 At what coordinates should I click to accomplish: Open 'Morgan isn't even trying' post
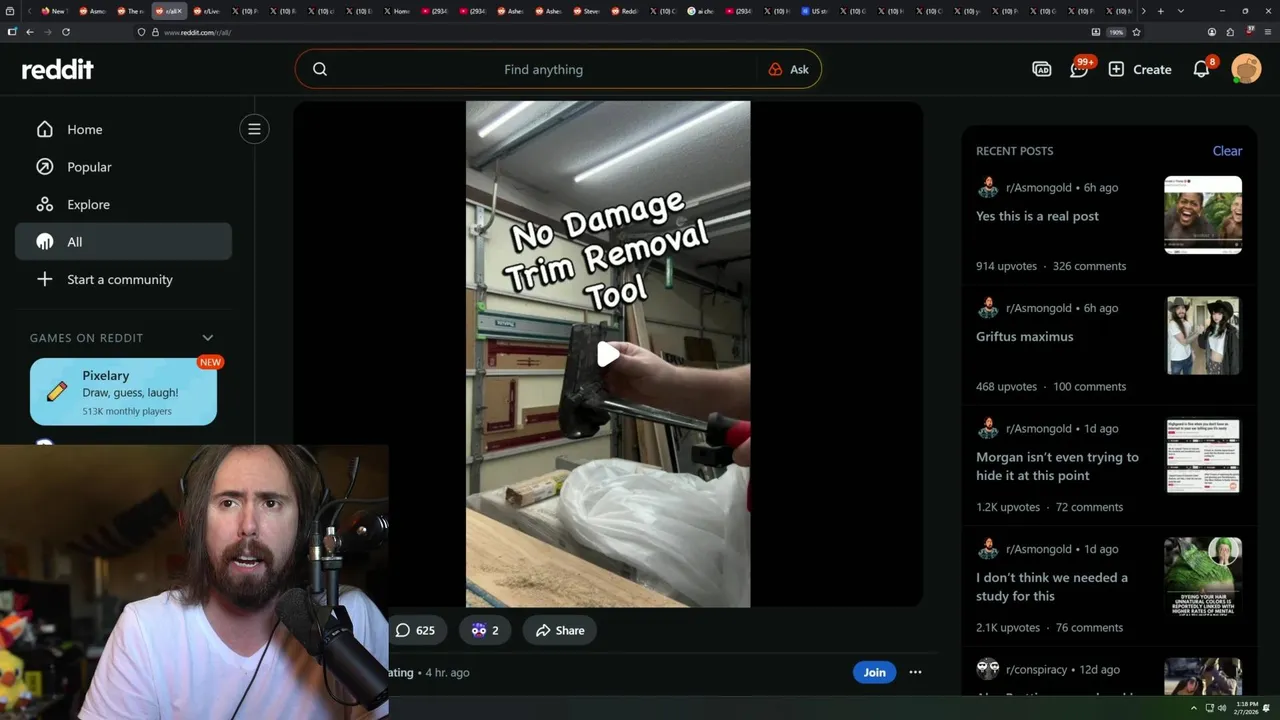(x=1057, y=466)
